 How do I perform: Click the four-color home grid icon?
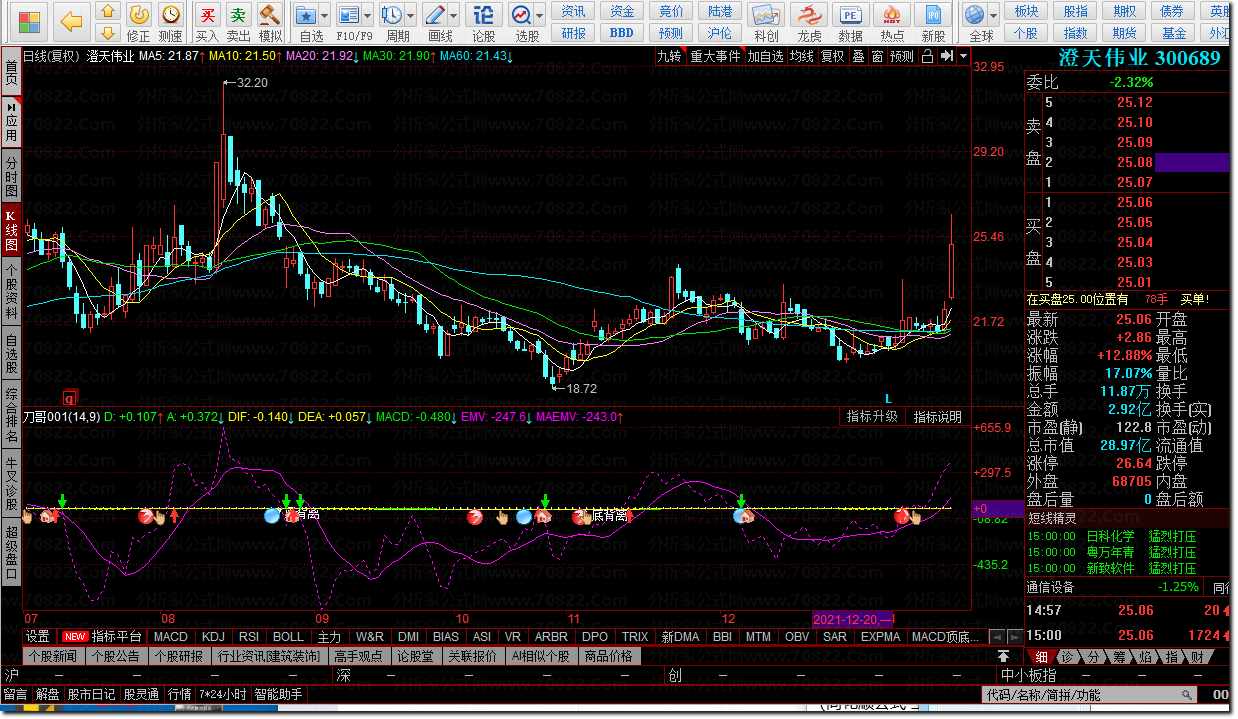point(30,21)
